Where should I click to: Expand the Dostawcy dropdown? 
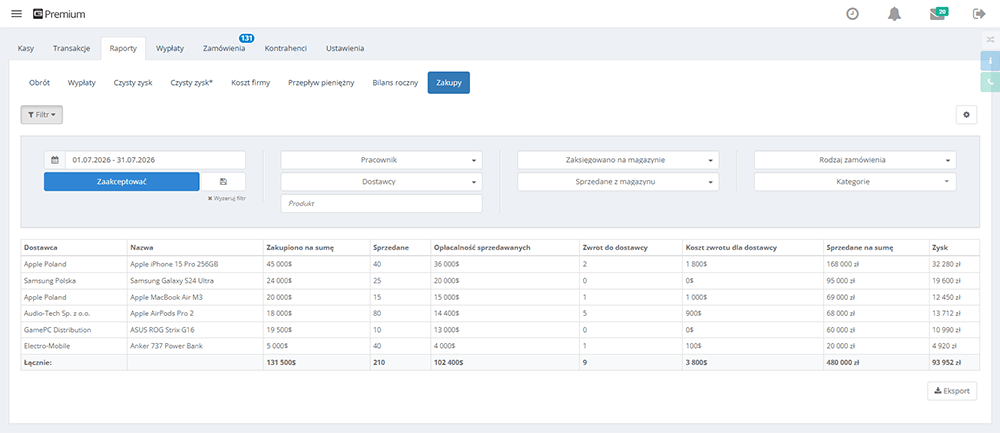pyautogui.click(x=381, y=182)
